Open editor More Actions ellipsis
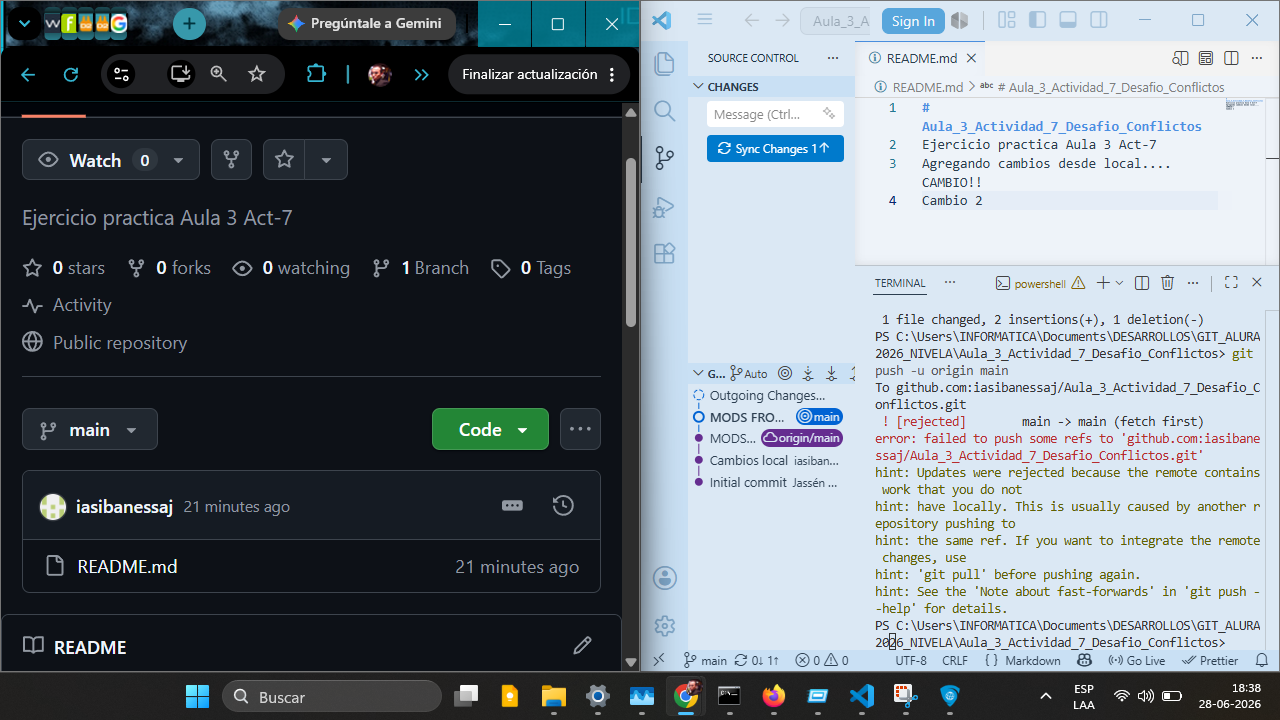Image resolution: width=1280 pixels, height=720 pixels. coord(1258,58)
